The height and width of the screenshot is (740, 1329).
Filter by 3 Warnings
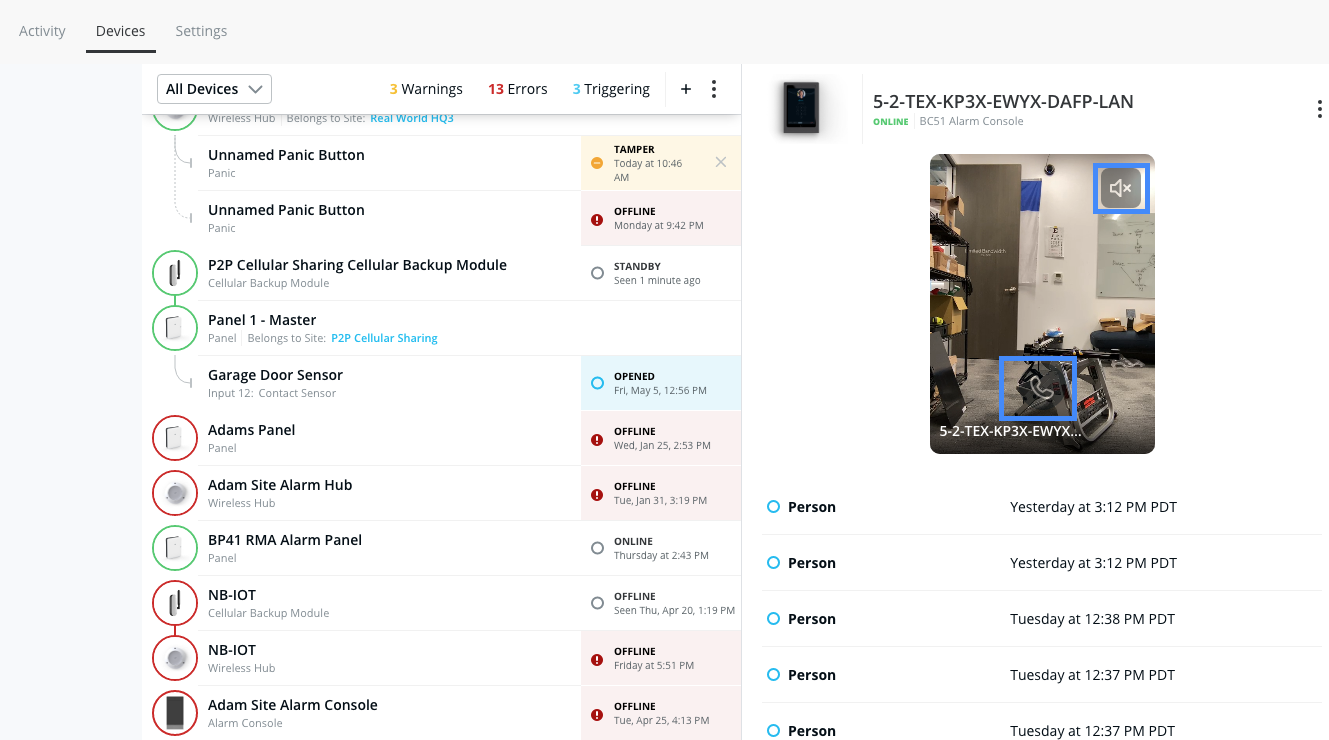click(x=426, y=89)
